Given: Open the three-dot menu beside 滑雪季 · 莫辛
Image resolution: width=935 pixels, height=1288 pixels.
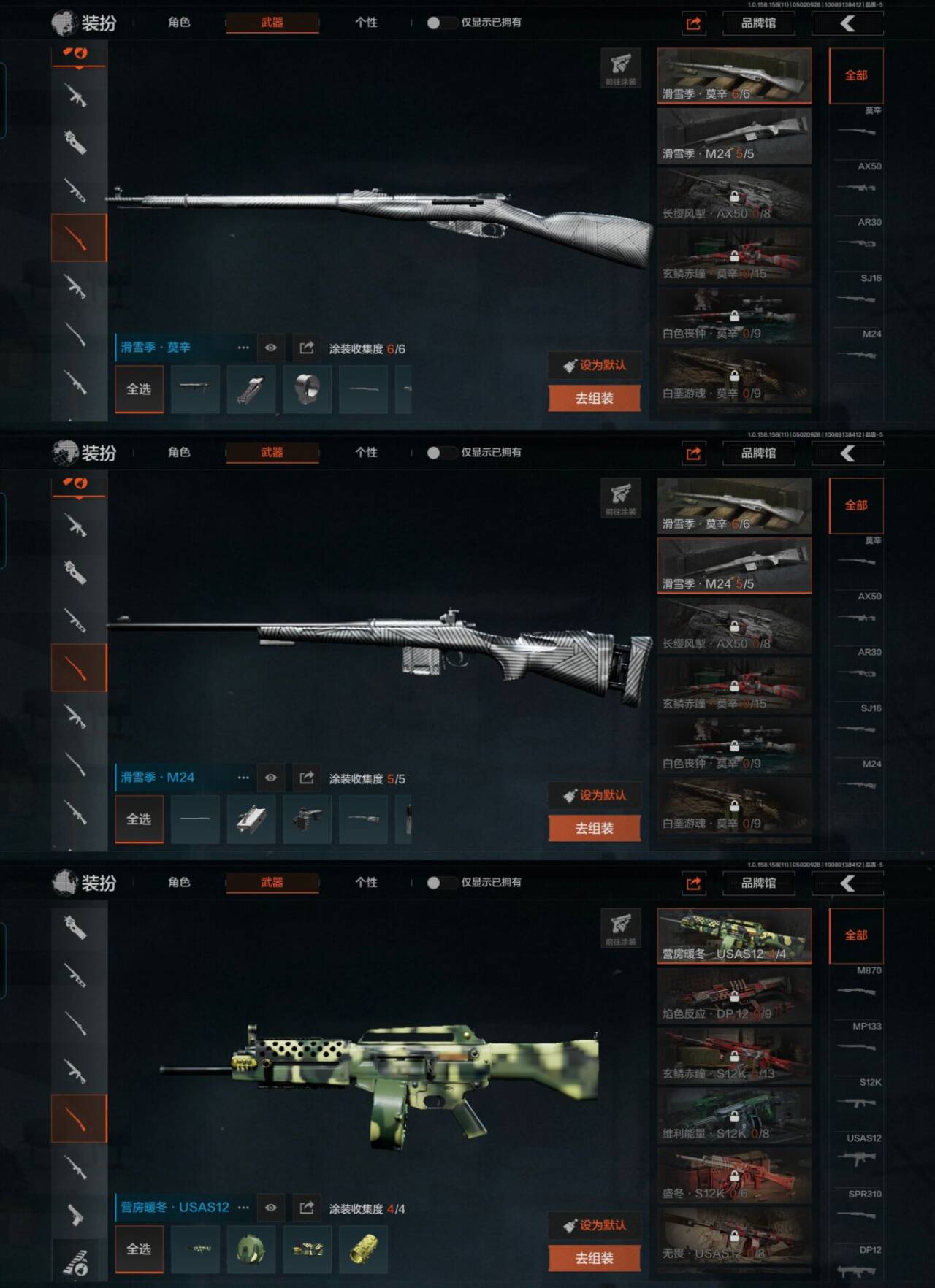Looking at the screenshot, I should point(243,348).
